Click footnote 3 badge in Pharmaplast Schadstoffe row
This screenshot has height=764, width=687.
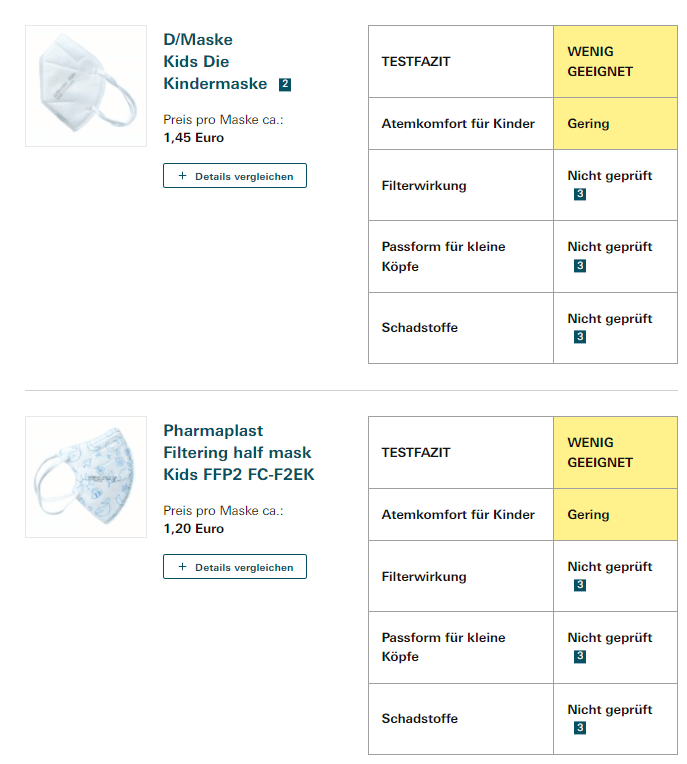tap(580, 728)
